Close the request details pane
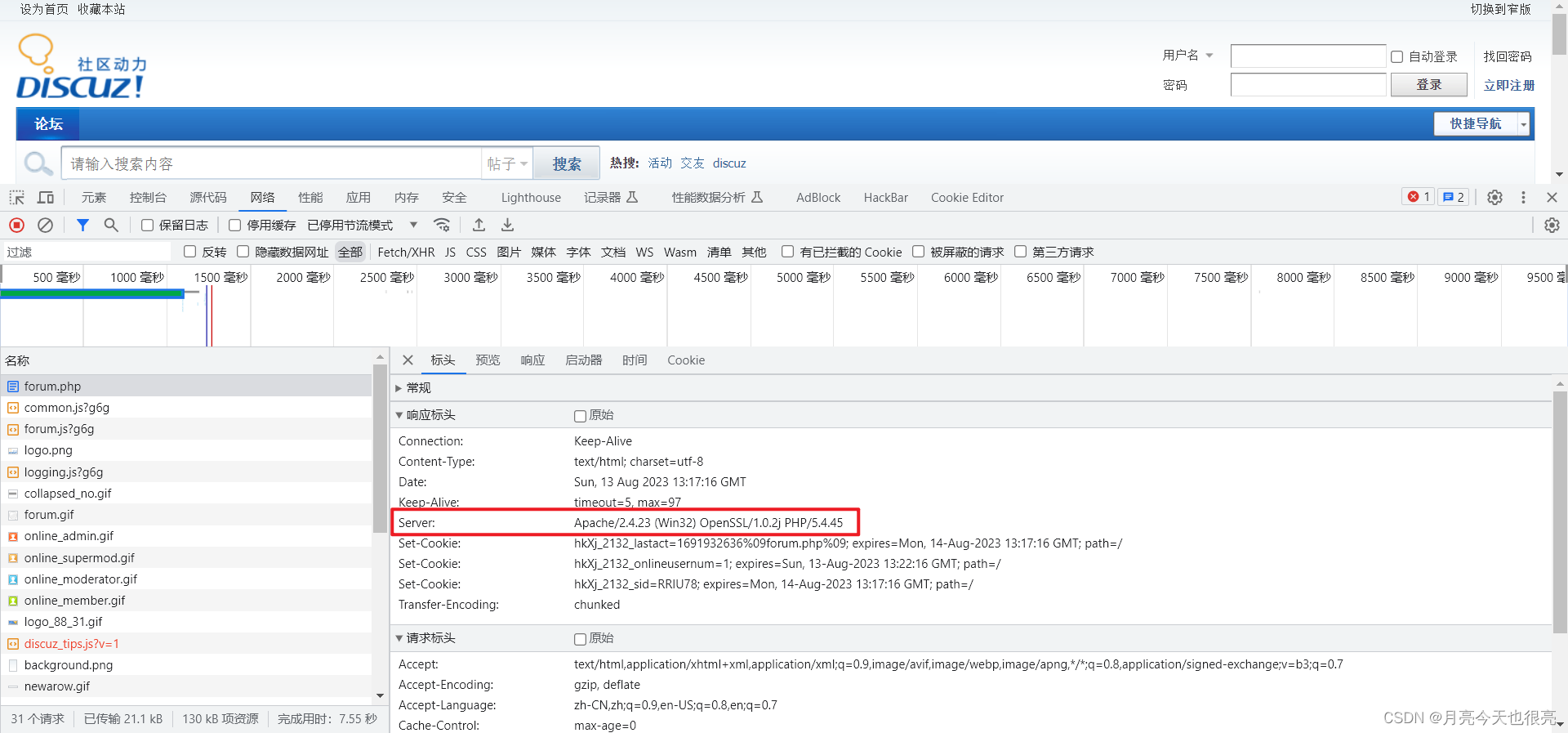The image size is (1568, 733). (x=408, y=360)
